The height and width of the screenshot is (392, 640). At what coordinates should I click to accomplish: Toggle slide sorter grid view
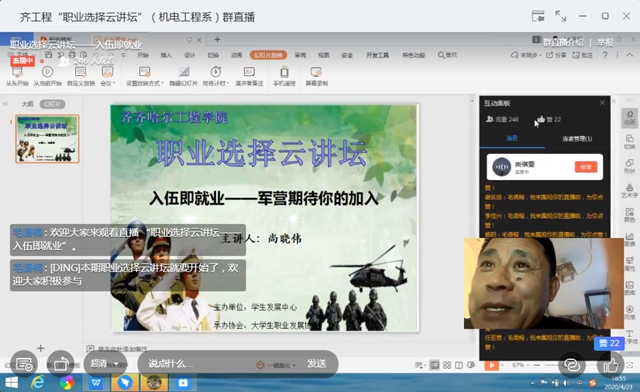[x=447, y=365]
